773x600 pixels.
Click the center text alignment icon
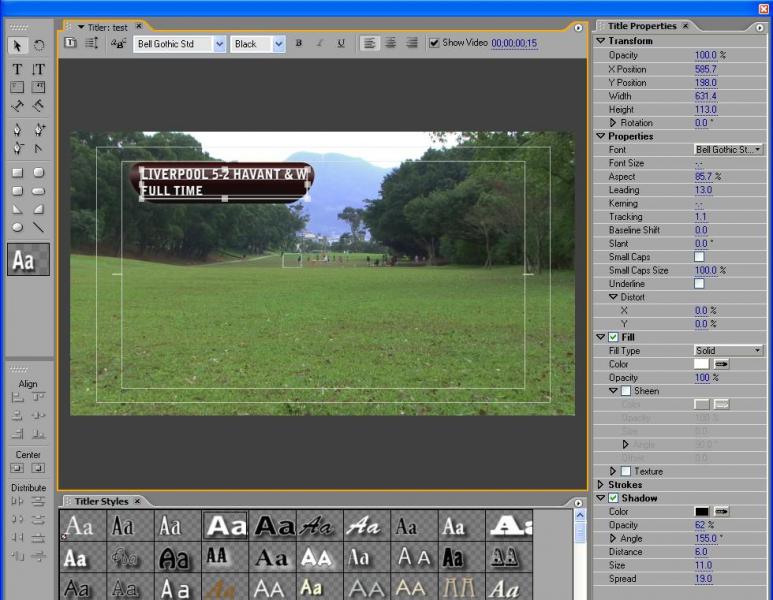(391, 43)
